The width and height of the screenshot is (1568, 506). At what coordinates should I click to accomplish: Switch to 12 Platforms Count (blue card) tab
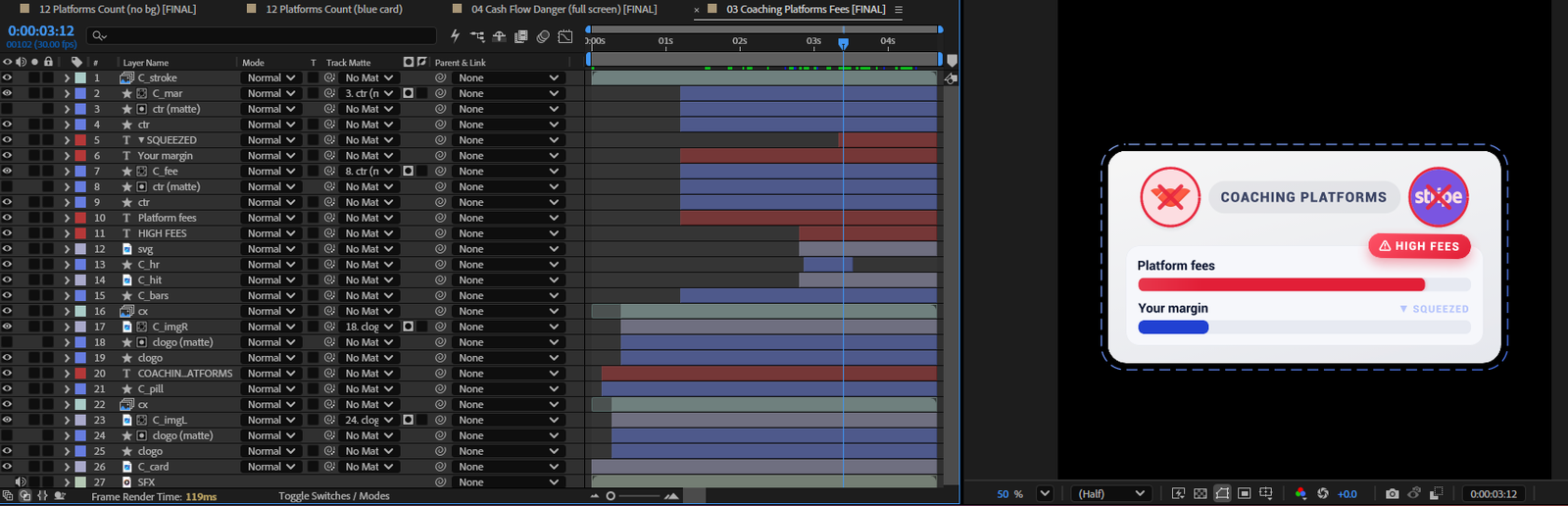coord(334,9)
